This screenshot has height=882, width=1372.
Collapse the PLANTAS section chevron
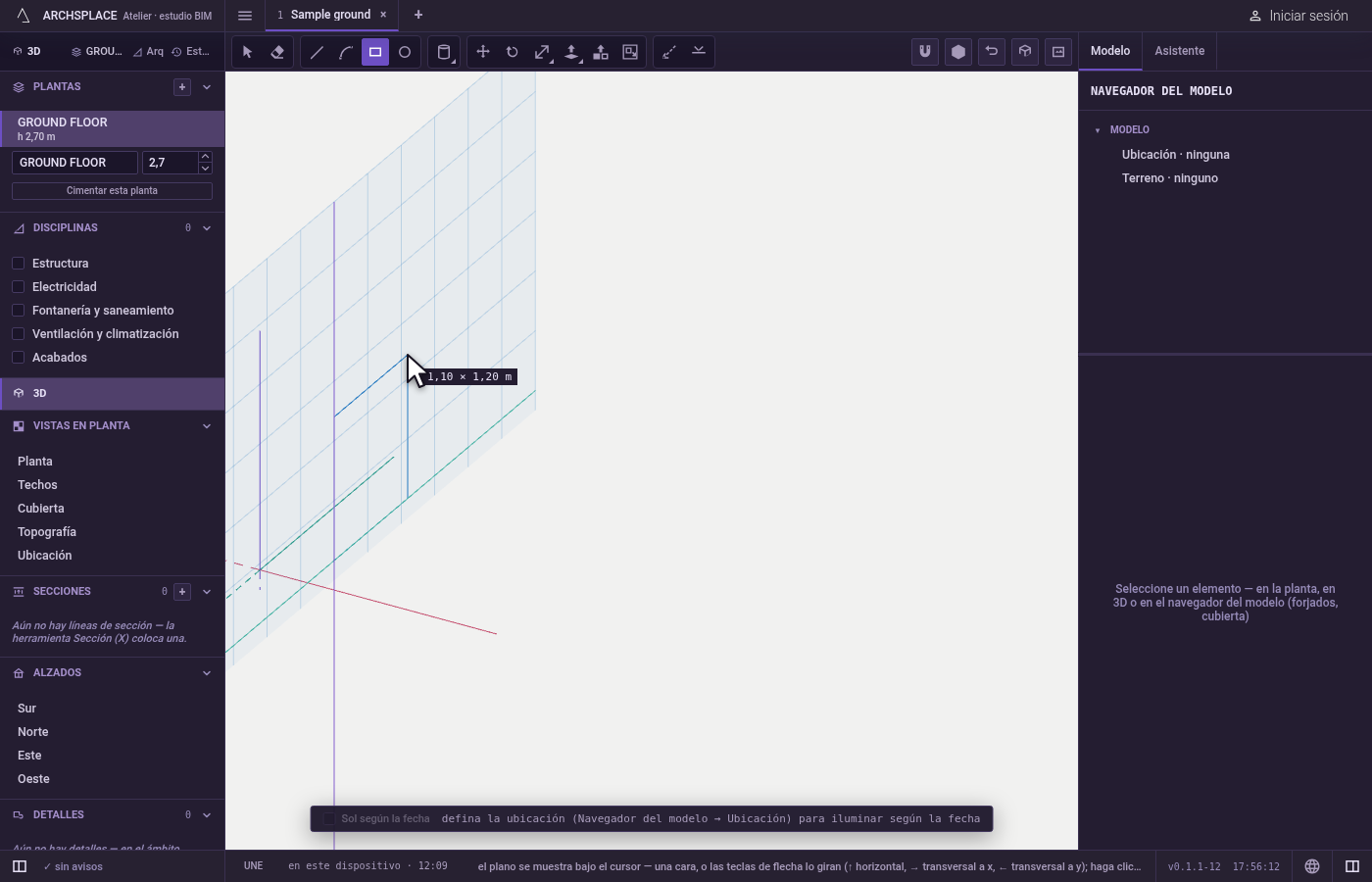207,87
